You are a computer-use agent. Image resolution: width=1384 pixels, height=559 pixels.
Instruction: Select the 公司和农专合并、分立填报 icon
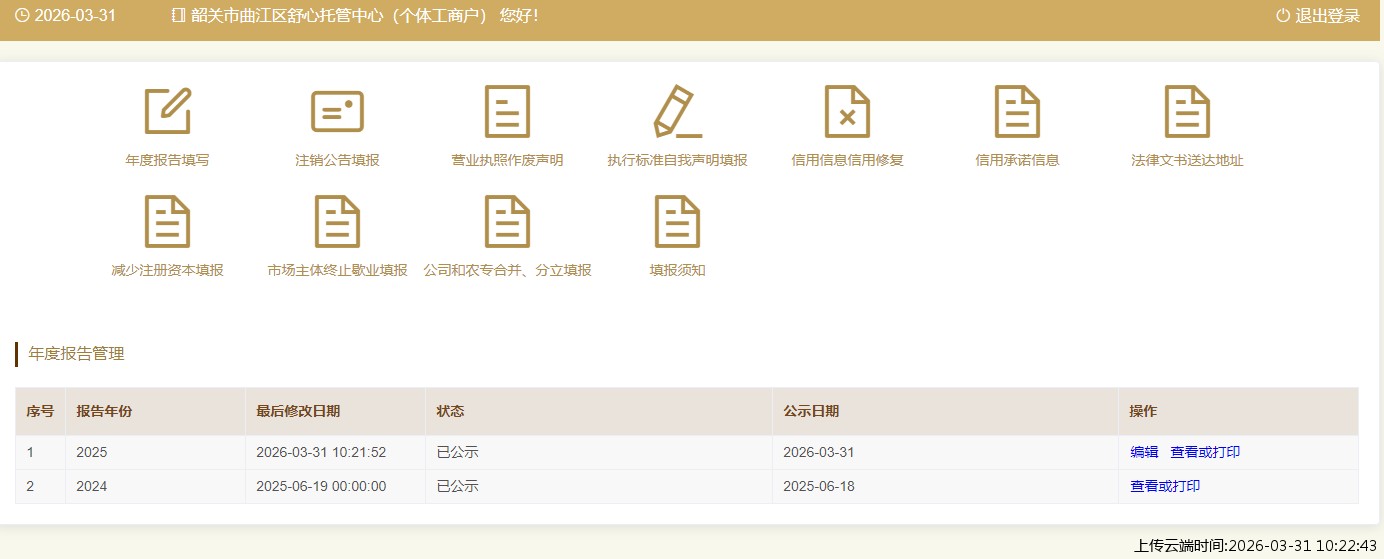(x=507, y=222)
